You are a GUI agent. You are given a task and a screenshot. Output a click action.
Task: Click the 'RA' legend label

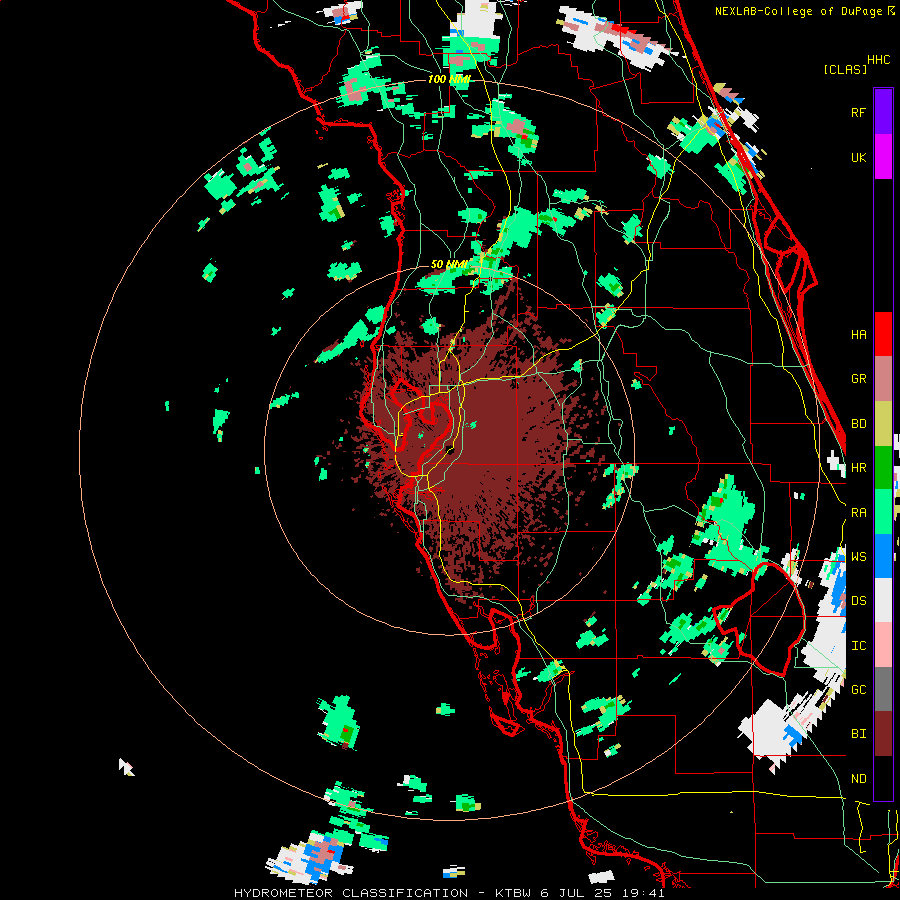click(858, 512)
